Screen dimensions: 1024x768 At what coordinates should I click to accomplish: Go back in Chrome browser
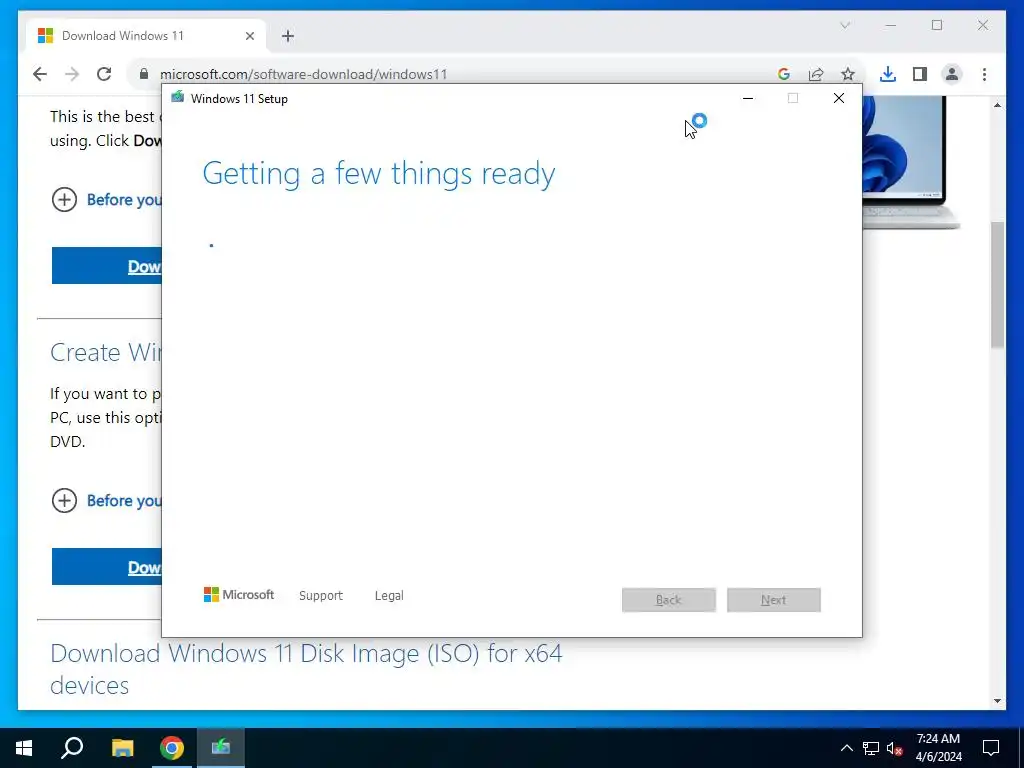pos(40,74)
